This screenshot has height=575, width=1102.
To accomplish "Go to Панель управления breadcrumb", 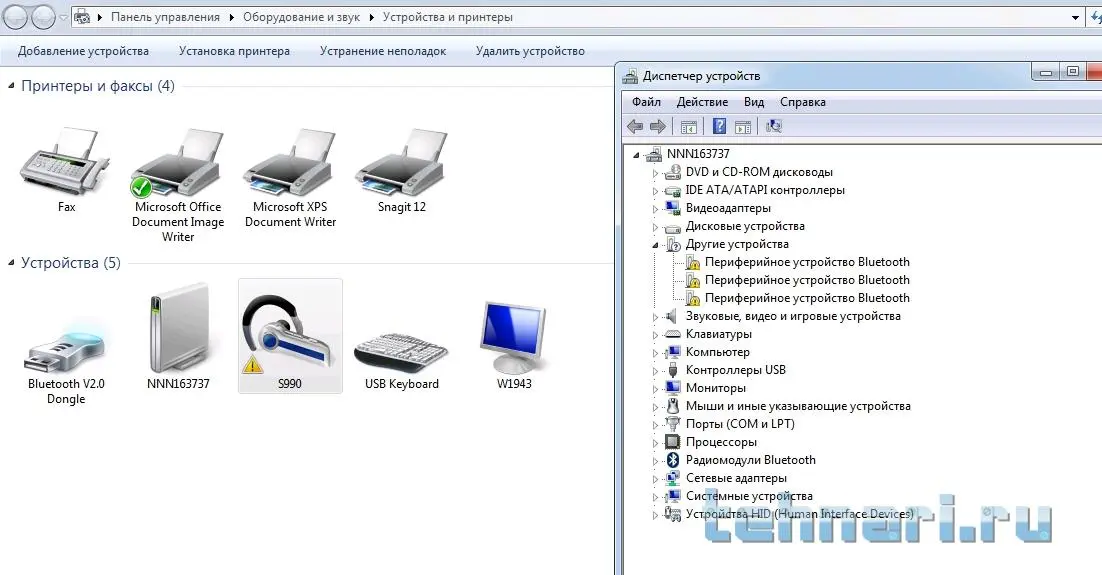I will click(165, 17).
